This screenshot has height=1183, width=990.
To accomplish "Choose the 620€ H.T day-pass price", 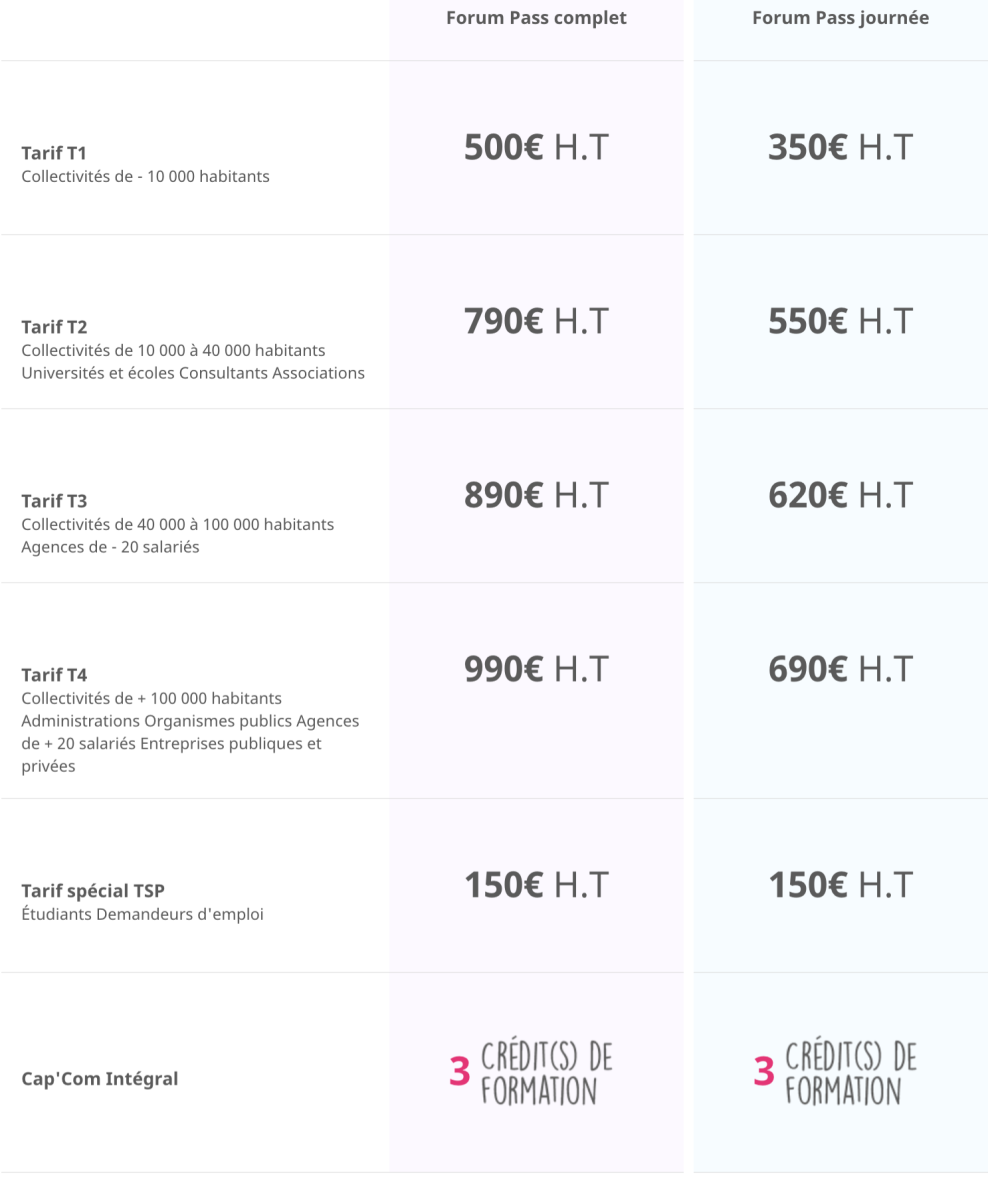I will (x=841, y=496).
